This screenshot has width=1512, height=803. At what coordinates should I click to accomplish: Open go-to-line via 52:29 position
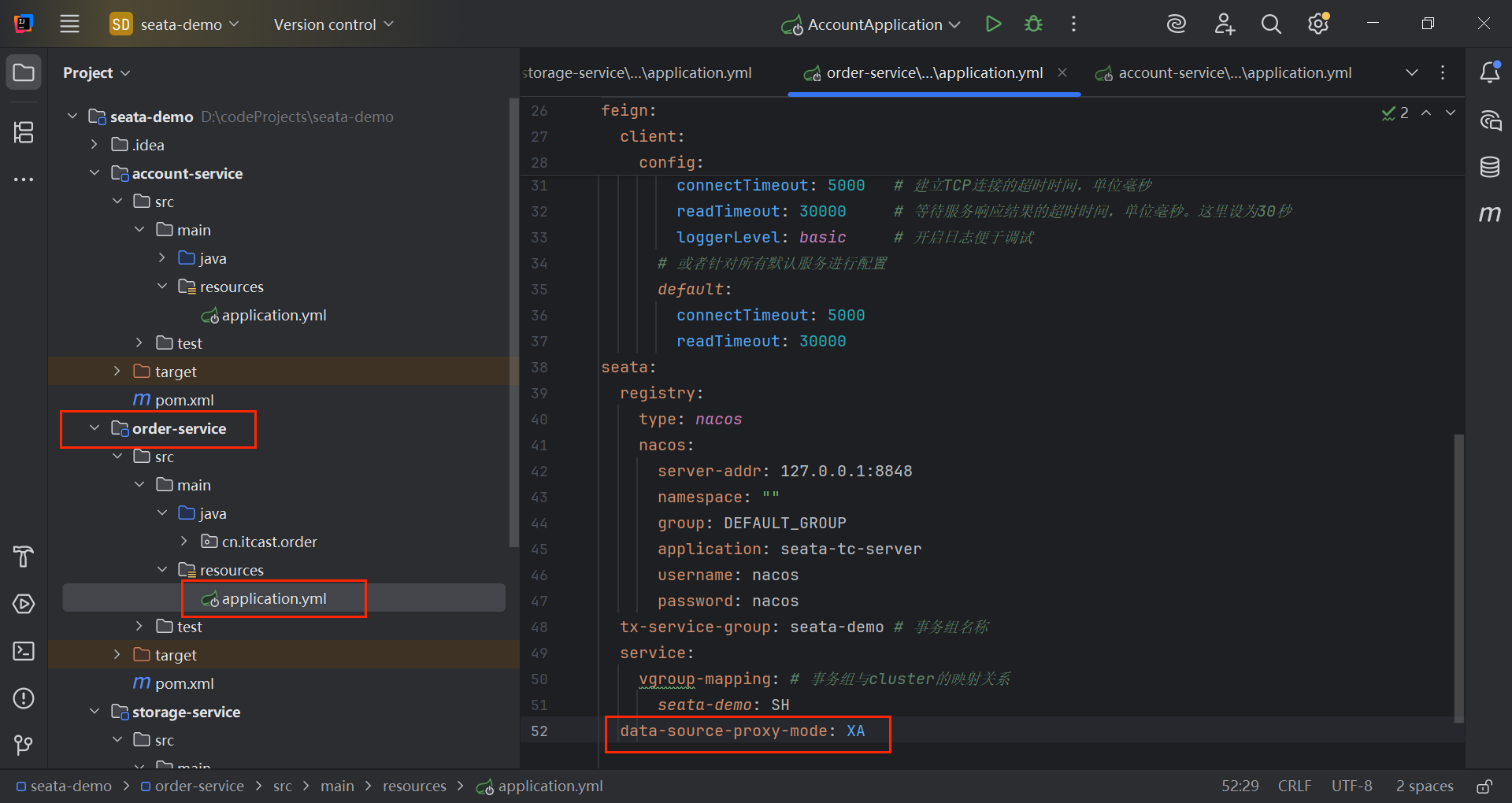tap(1240, 786)
